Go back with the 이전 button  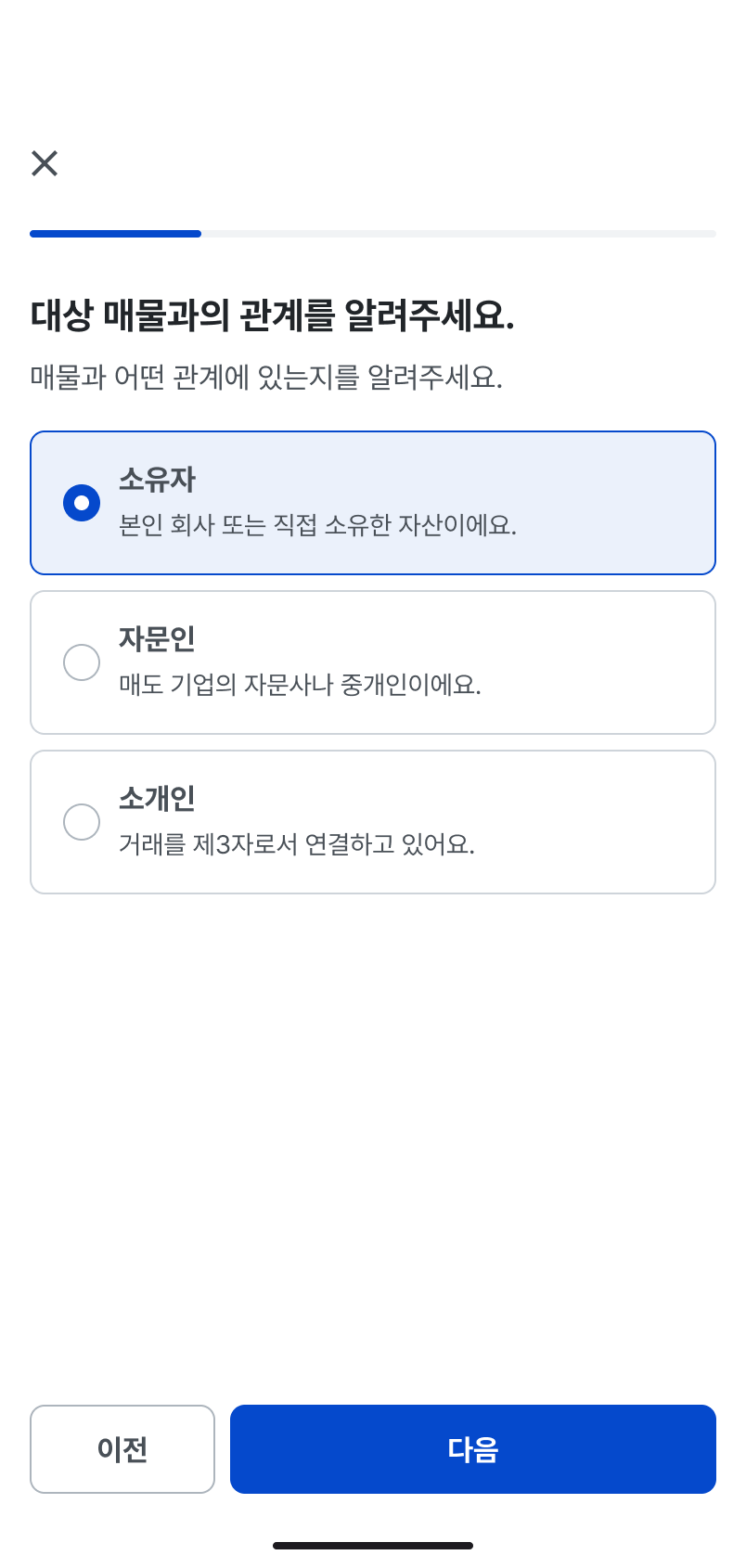click(x=122, y=1449)
